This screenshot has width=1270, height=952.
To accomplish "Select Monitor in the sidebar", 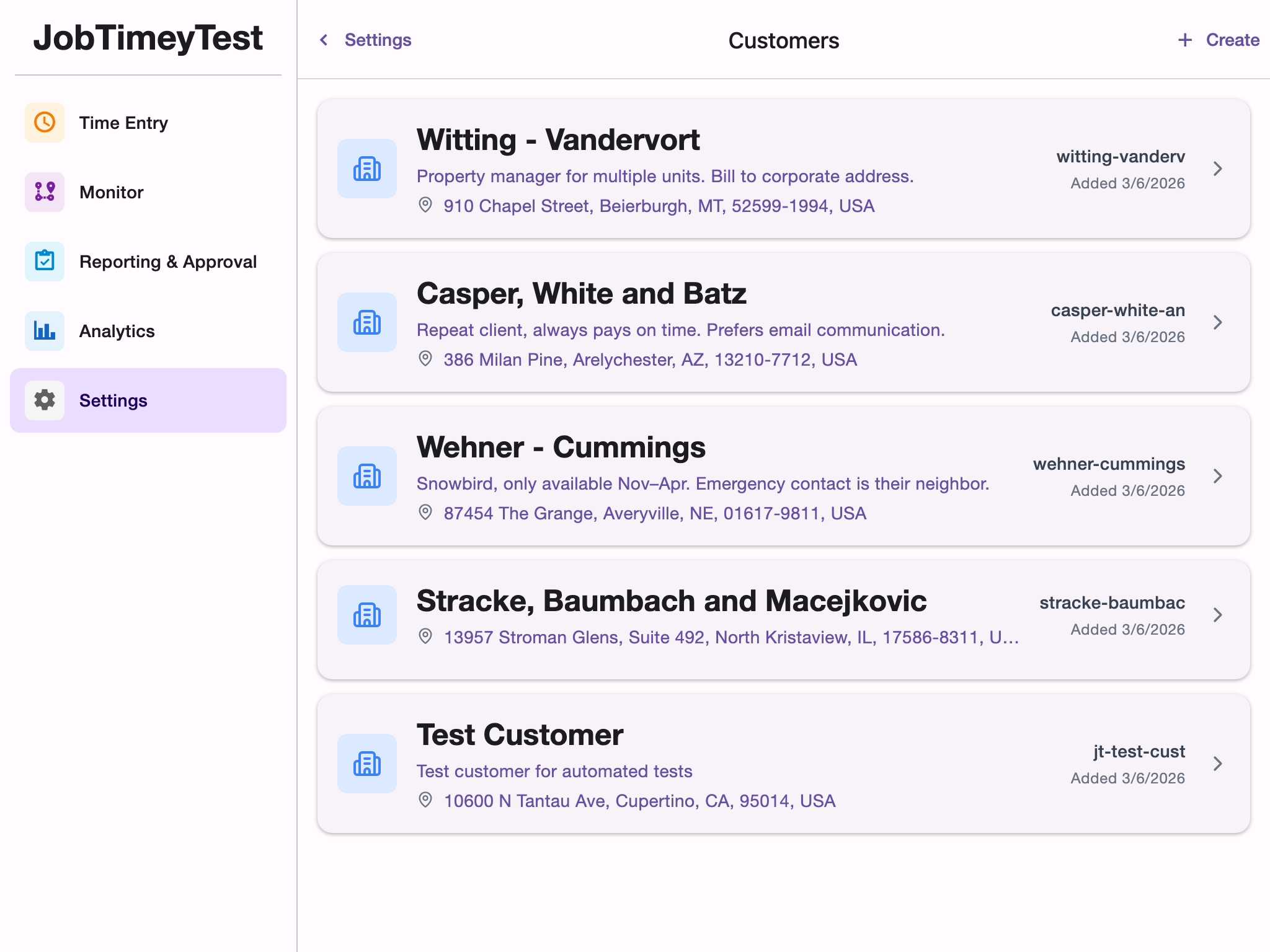I will coord(112,192).
